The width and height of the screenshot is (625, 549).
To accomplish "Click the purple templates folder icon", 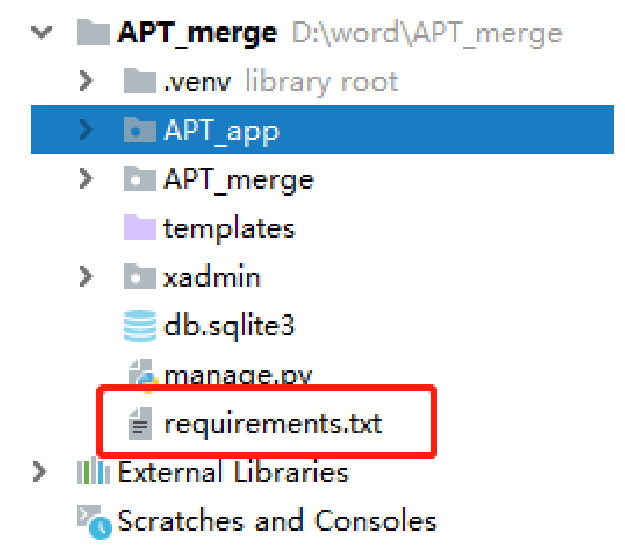I will click(140, 227).
